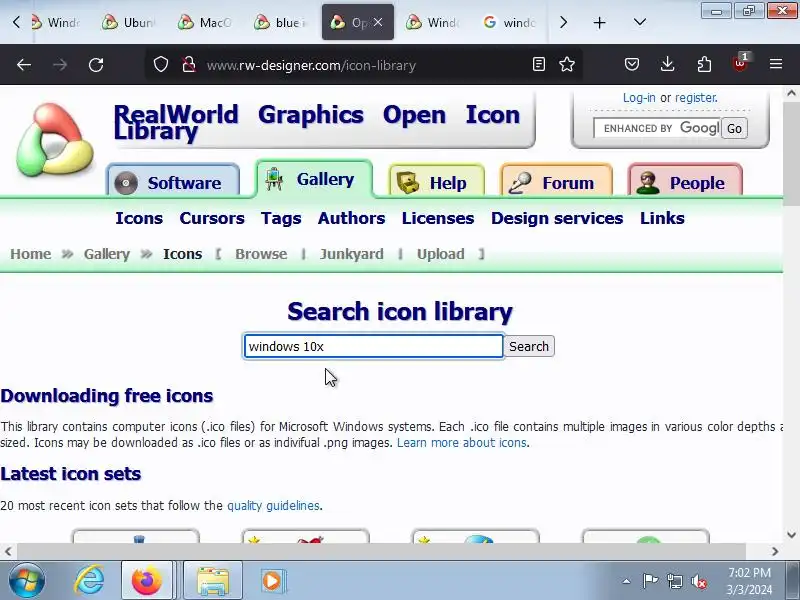The image size is (800, 600).
Task: Open Windows Explorer folder on the taskbar
Action: pyautogui.click(x=213, y=581)
